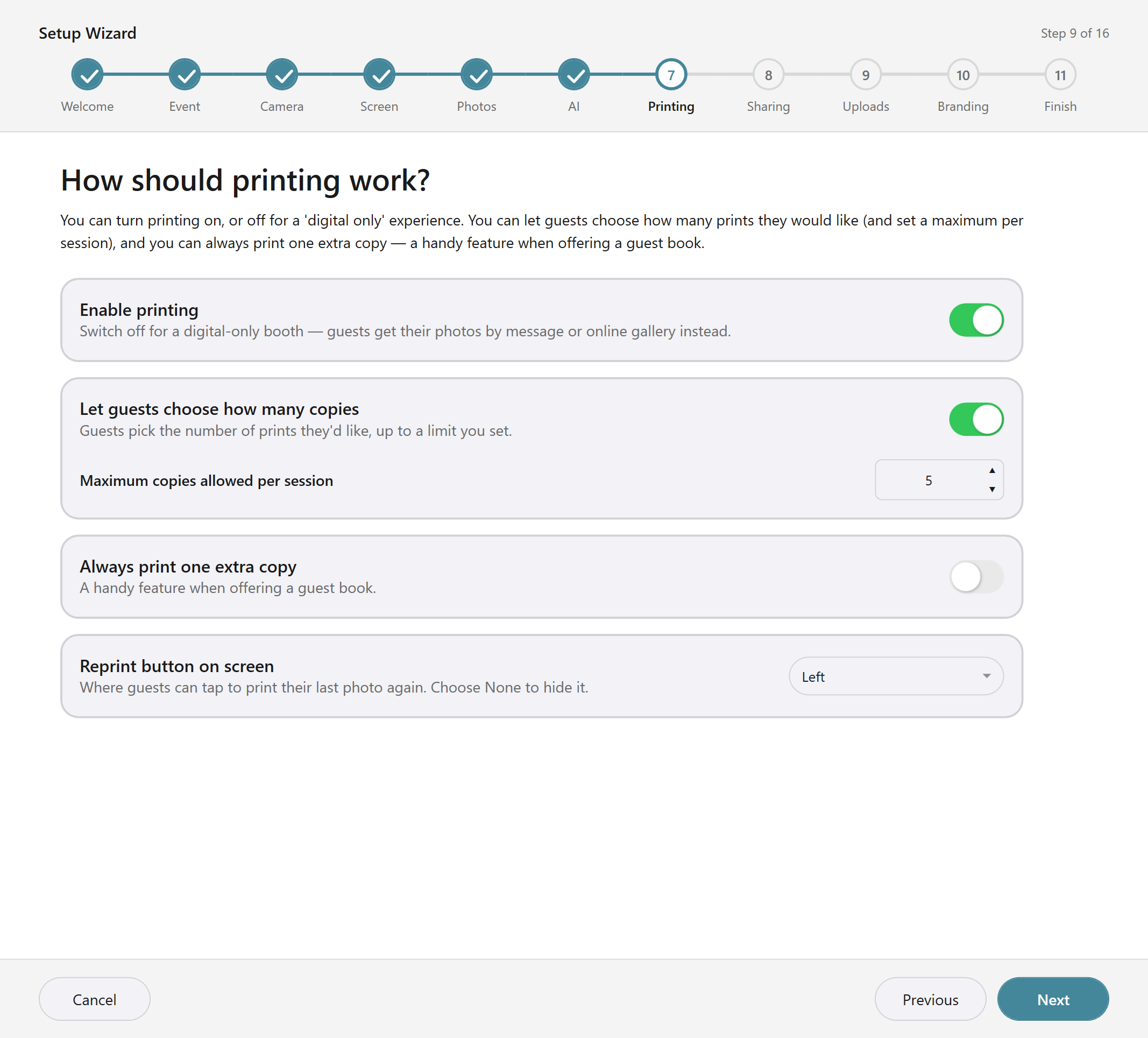Click the Uploads step label

(866, 107)
